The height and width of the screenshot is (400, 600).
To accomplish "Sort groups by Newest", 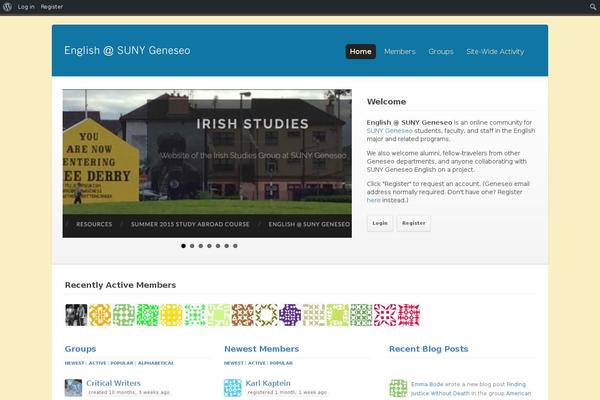I will [74, 363].
